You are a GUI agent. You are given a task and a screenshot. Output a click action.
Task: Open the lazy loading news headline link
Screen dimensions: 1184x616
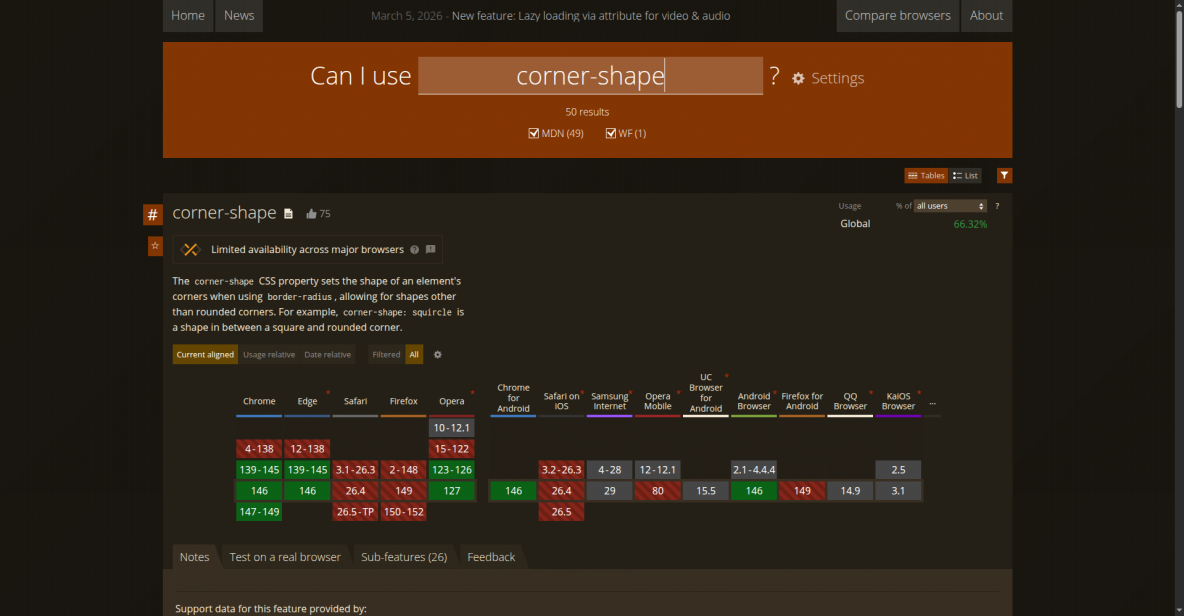click(590, 16)
